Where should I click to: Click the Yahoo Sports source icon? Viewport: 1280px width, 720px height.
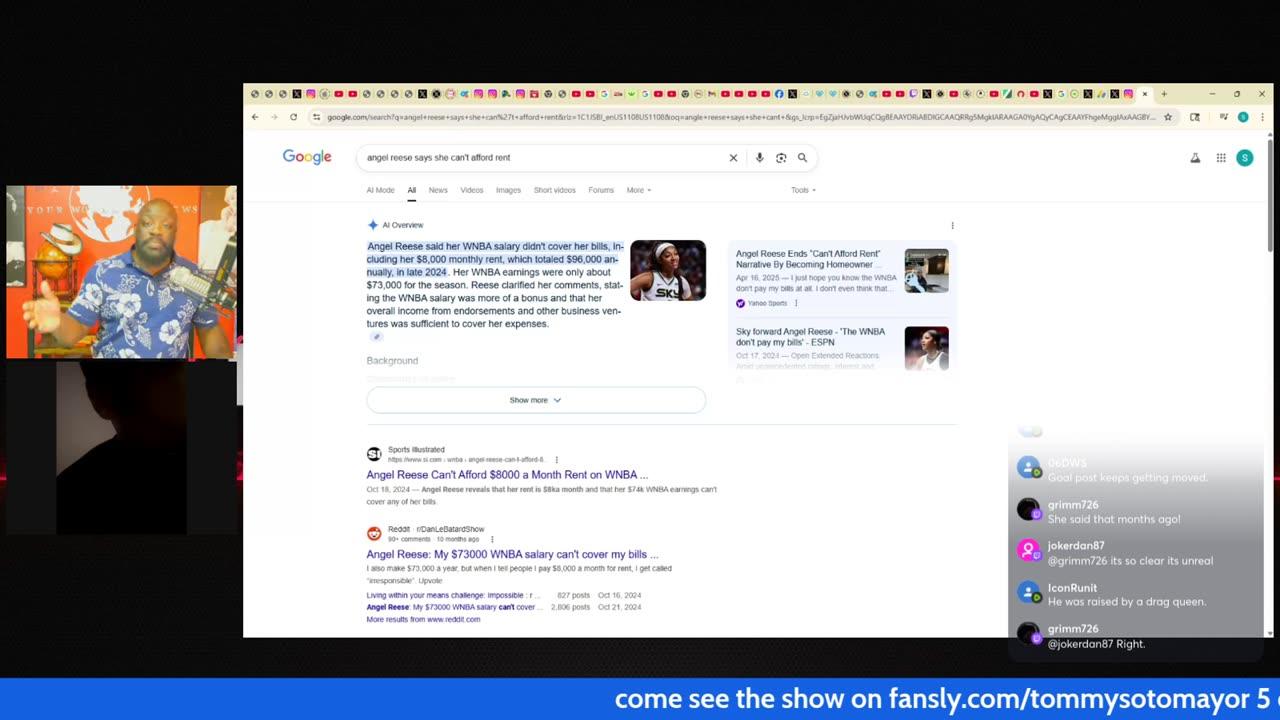pyautogui.click(x=740, y=303)
